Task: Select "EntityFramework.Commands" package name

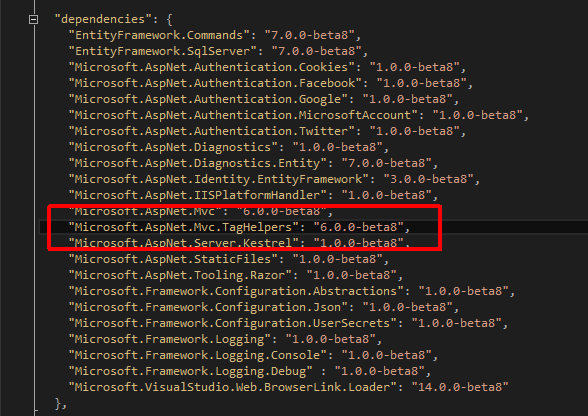Action: (x=159, y=35)
